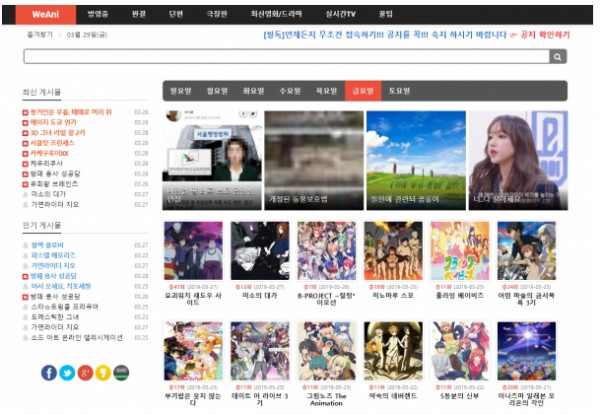
Task: Open the 극장판 menu
Action: tap(217, 15)
